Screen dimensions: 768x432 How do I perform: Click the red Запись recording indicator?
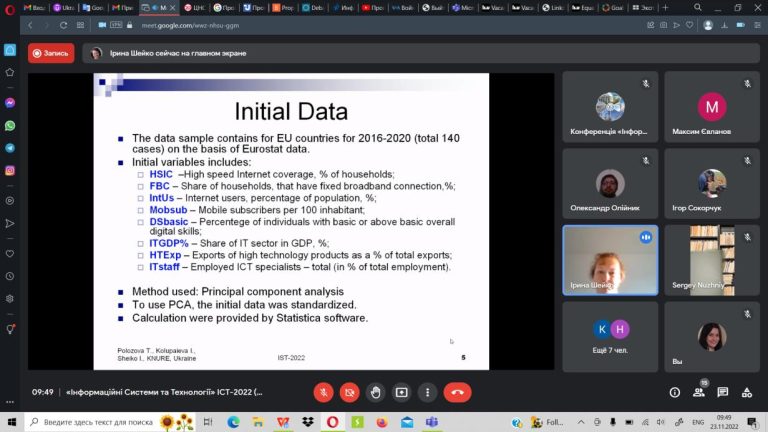[51, 53]
